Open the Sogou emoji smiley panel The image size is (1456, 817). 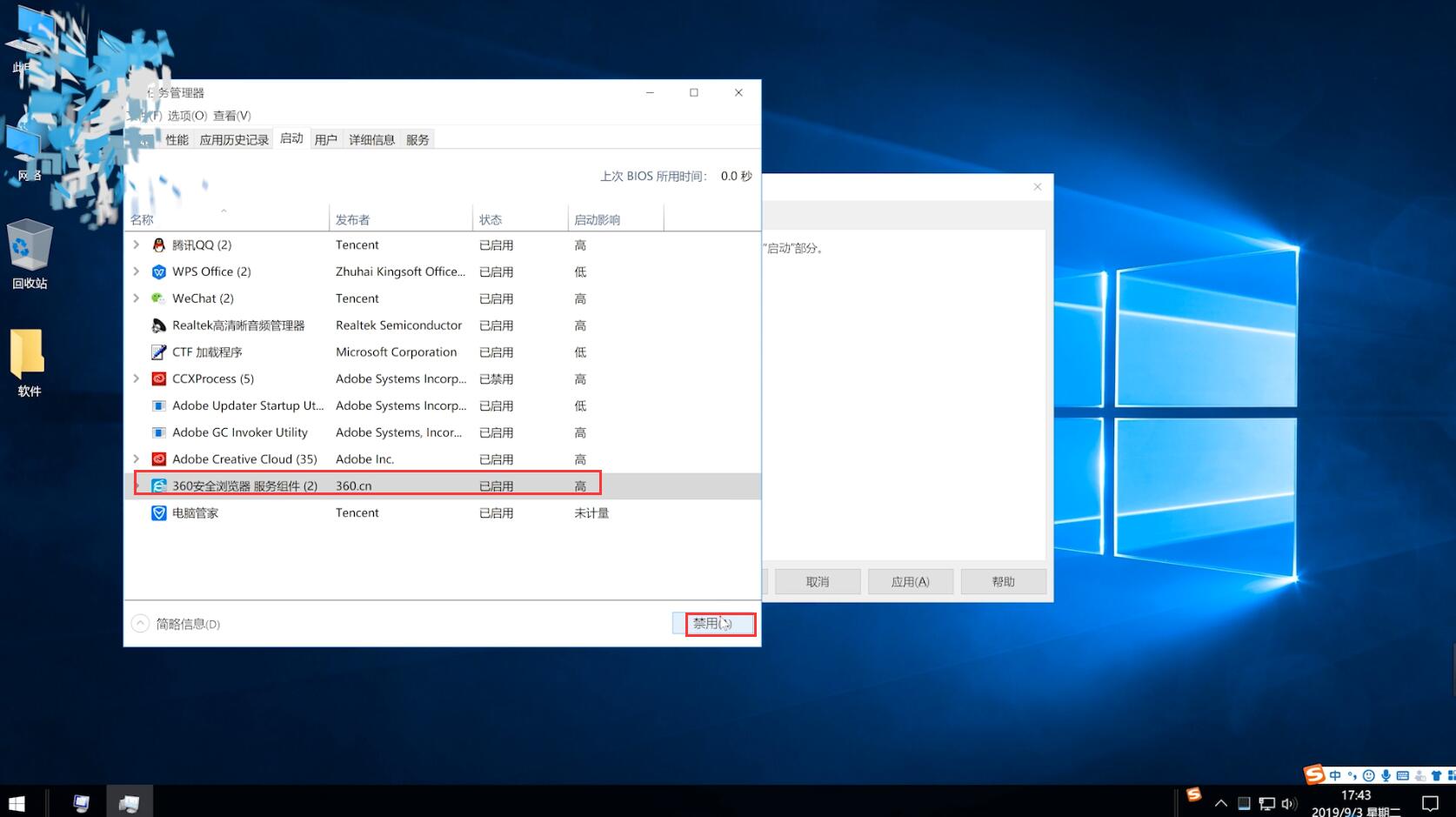[1369, 775]
